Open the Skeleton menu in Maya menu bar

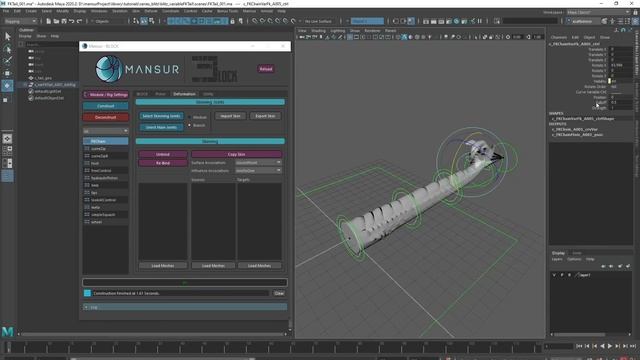pyautogui.click(x=120, y=11)
